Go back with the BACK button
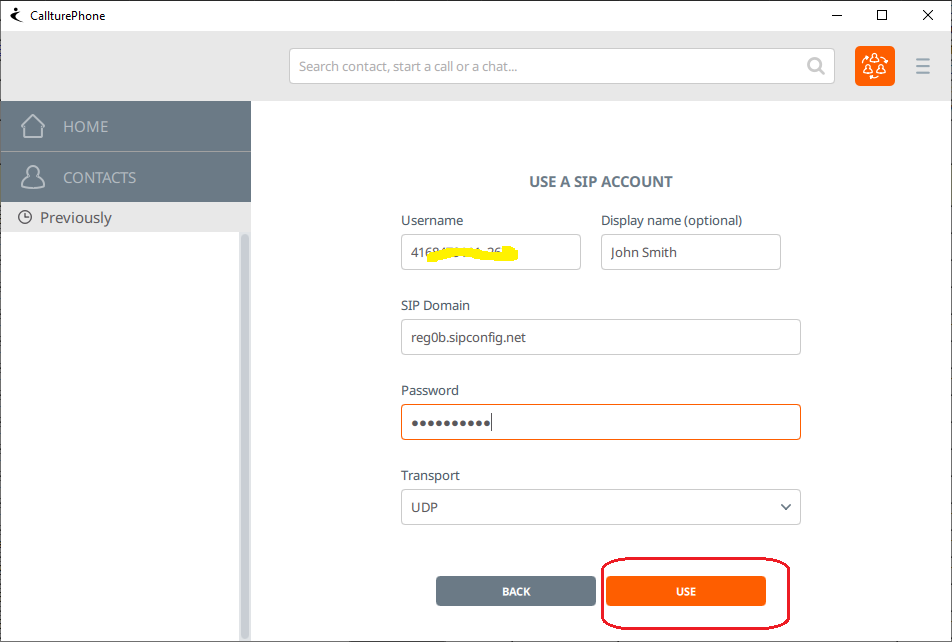 pyautogui.click(x=515, y=591)
